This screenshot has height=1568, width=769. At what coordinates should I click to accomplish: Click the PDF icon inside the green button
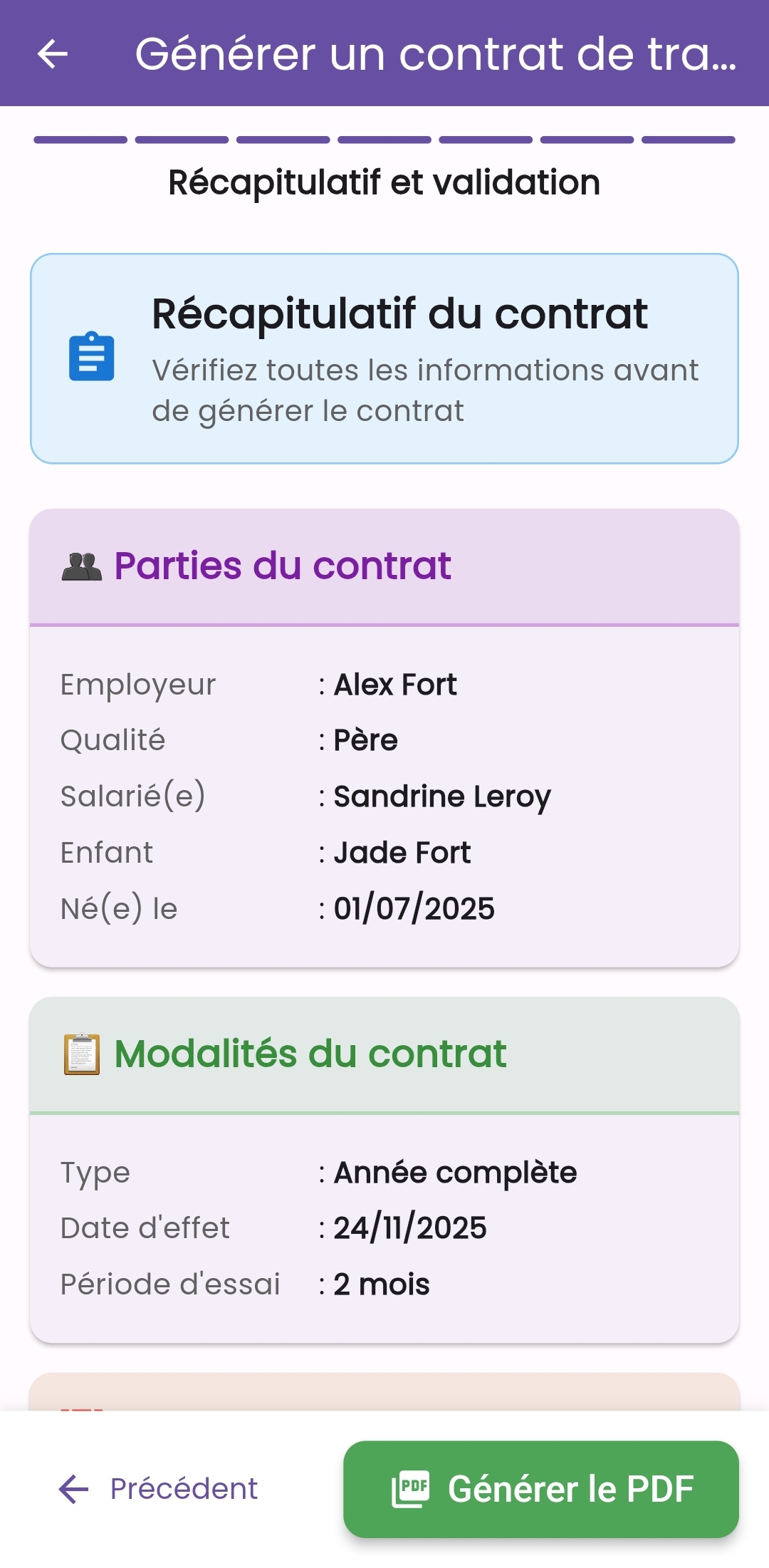[x=412, y=1487]
